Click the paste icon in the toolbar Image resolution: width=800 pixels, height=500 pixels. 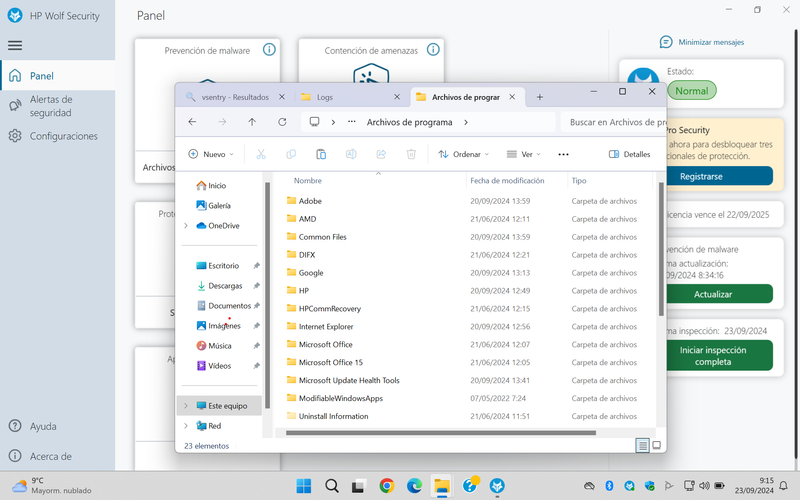[x=321, y=154]
